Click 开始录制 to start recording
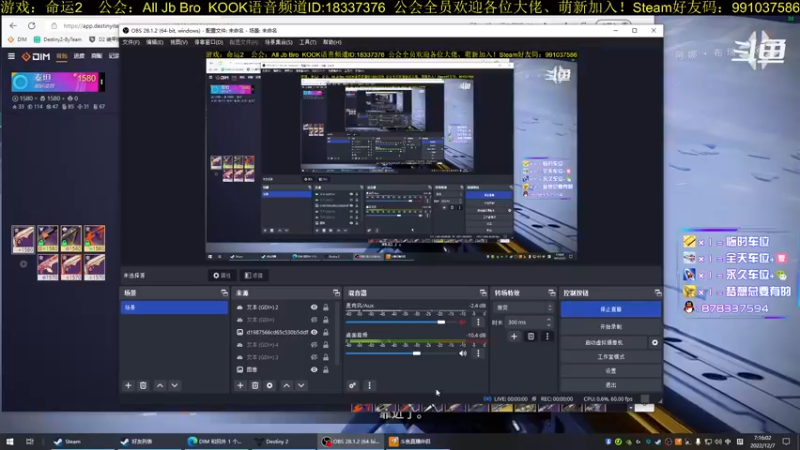This screenshot has height=450, width=800. coord(611,327)
